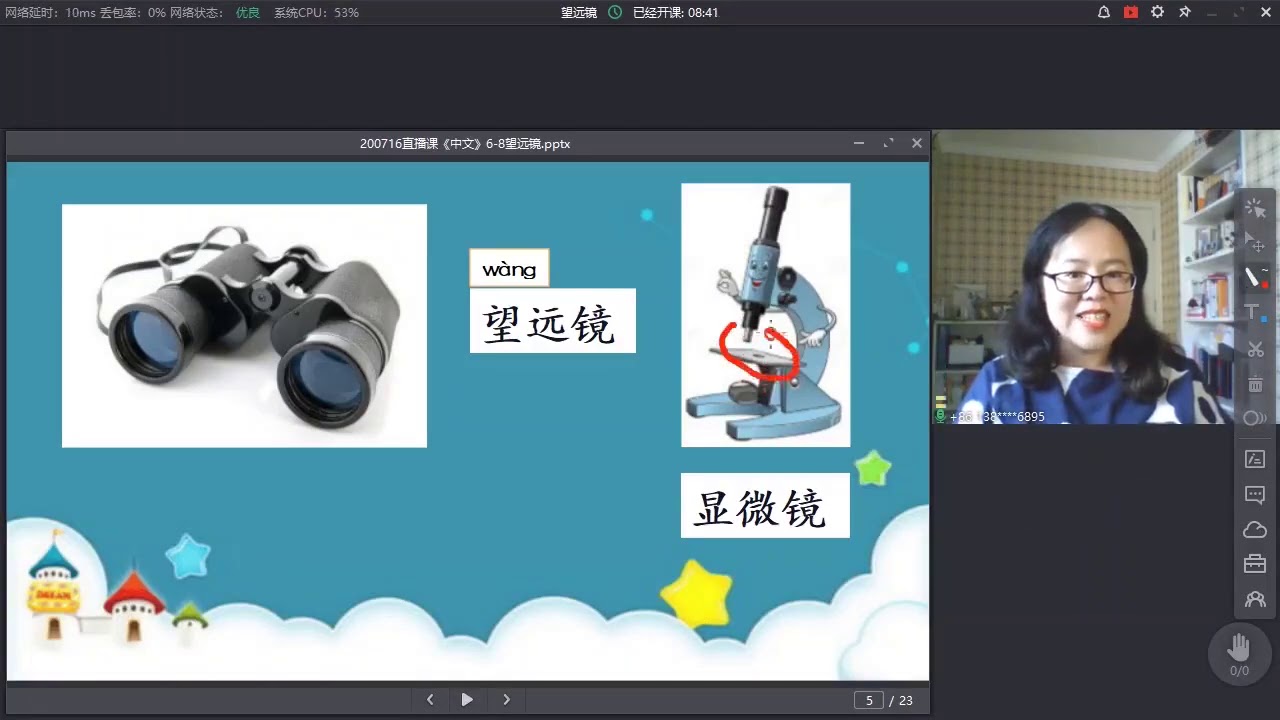This screenshot has height=720, width=1280.
Task: Click the binoculars picture on slide
Action: pyautogui.click(x=244, y=326)
